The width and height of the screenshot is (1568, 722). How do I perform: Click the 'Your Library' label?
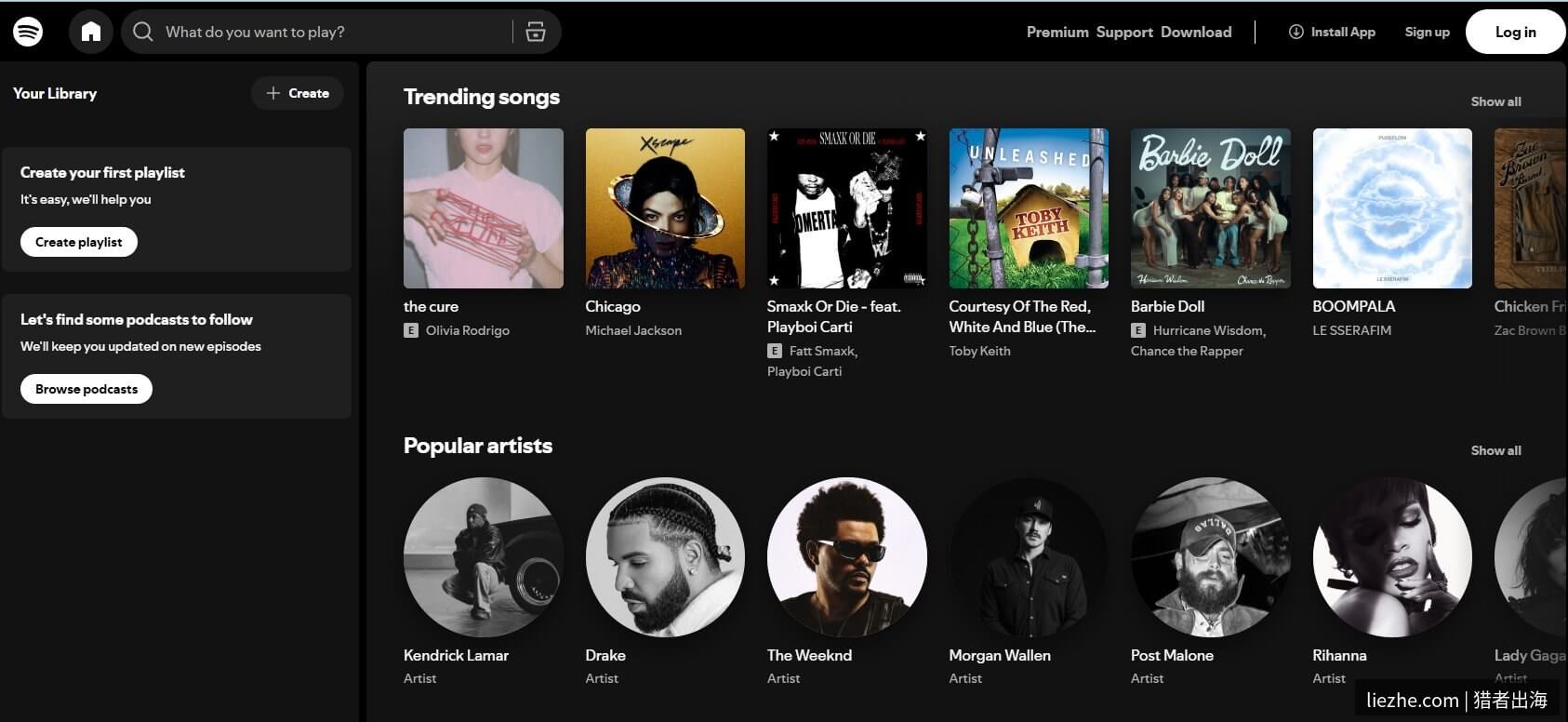pyautogui.click(x=55, y=93)
